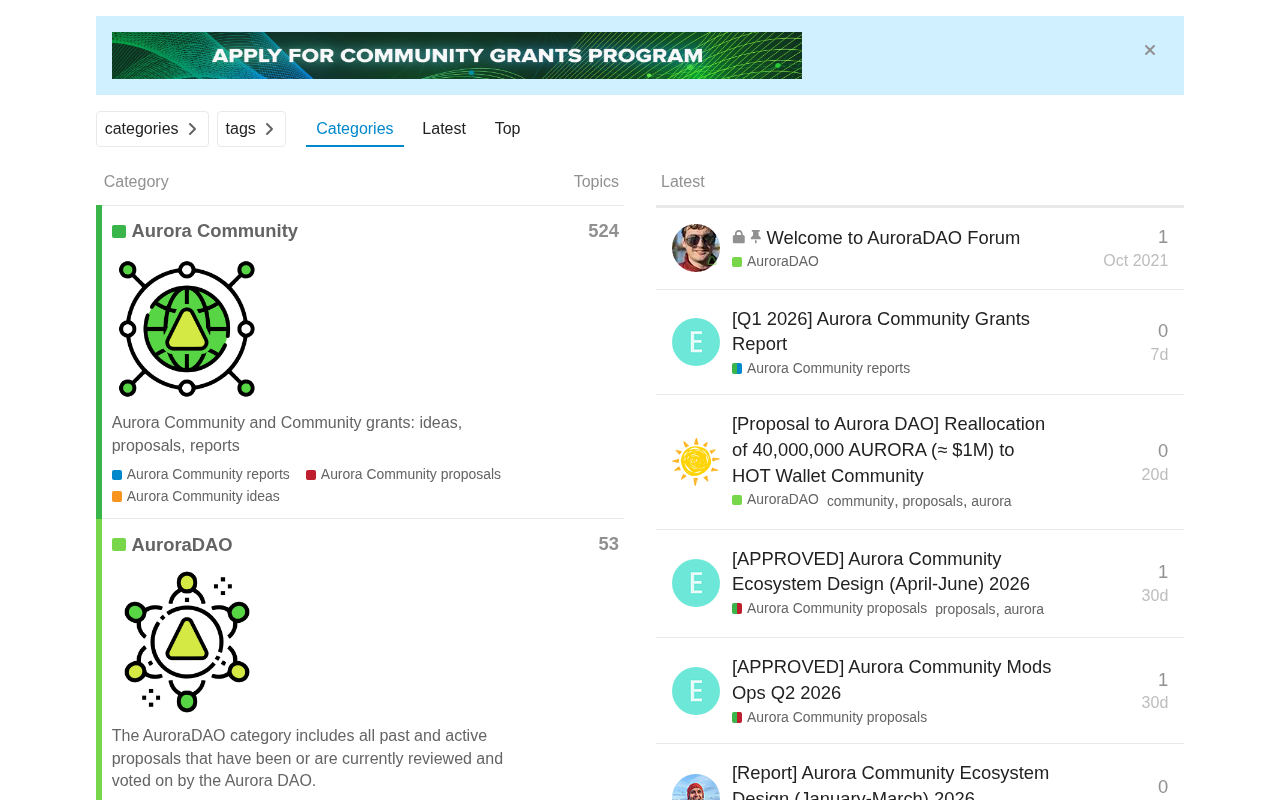Image resolution: width=1280 pixels, height=800 pixels.
Task: Switch to the Top tab
Action: coord(507,129)
